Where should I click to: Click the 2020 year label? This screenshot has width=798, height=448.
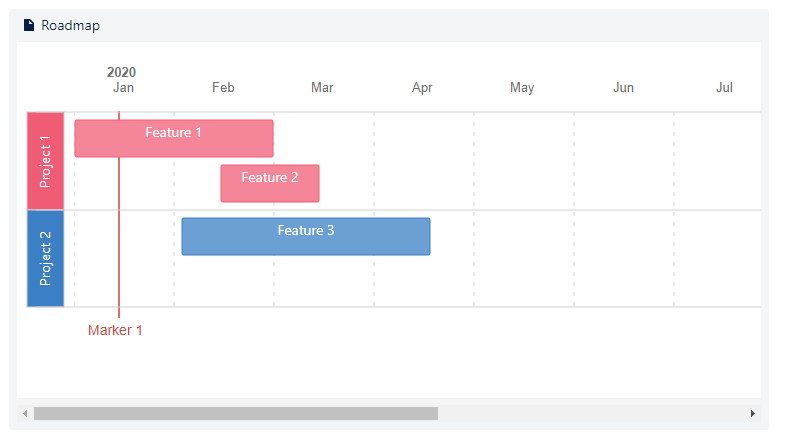coord(121,72)
